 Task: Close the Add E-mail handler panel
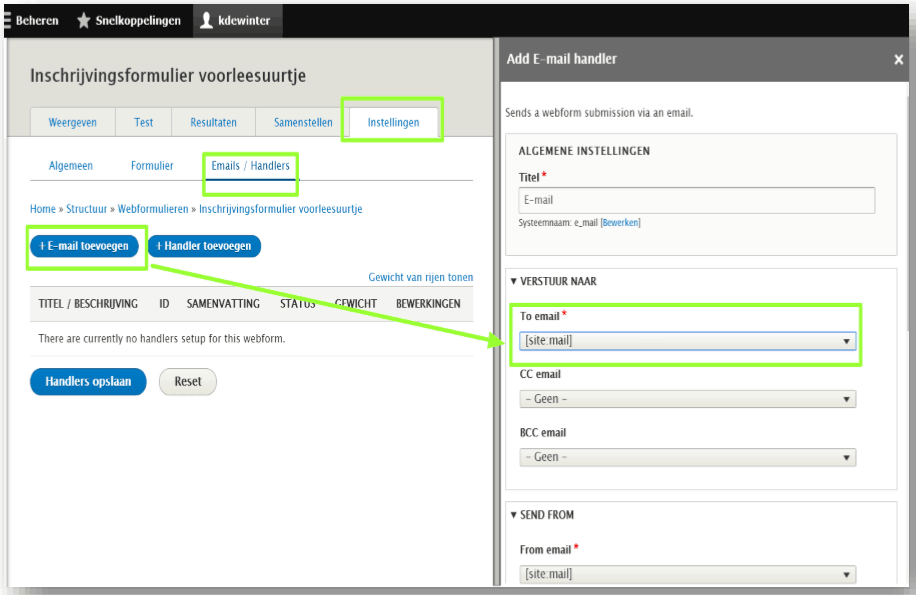click(x=898, y=60)
